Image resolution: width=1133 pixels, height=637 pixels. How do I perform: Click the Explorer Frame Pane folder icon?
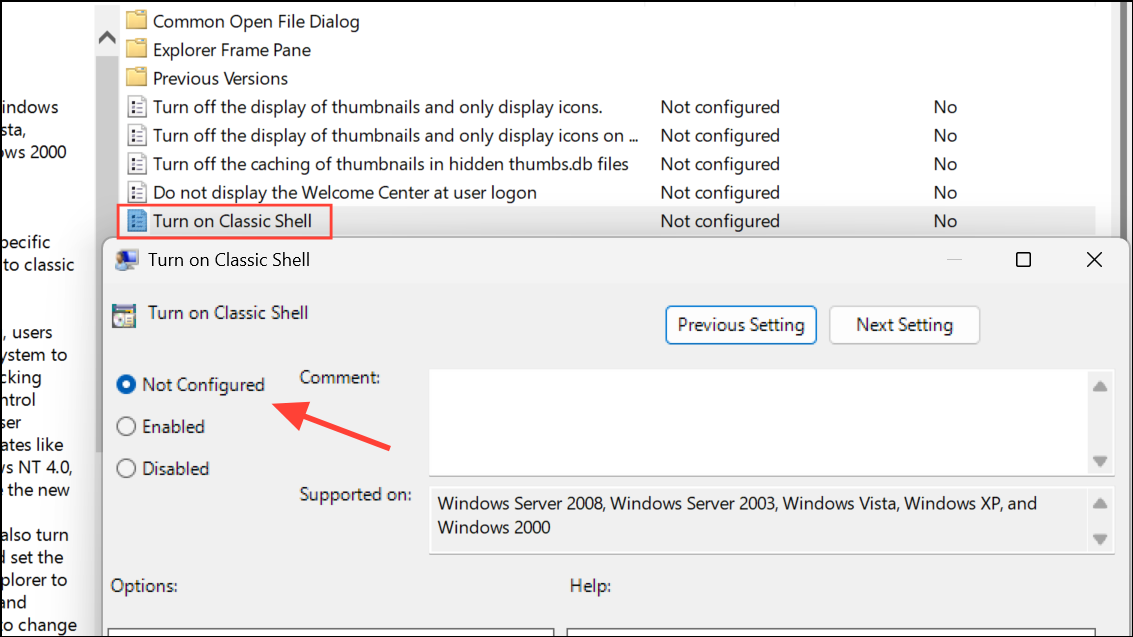pyautogui.click(x=137, y=50)
